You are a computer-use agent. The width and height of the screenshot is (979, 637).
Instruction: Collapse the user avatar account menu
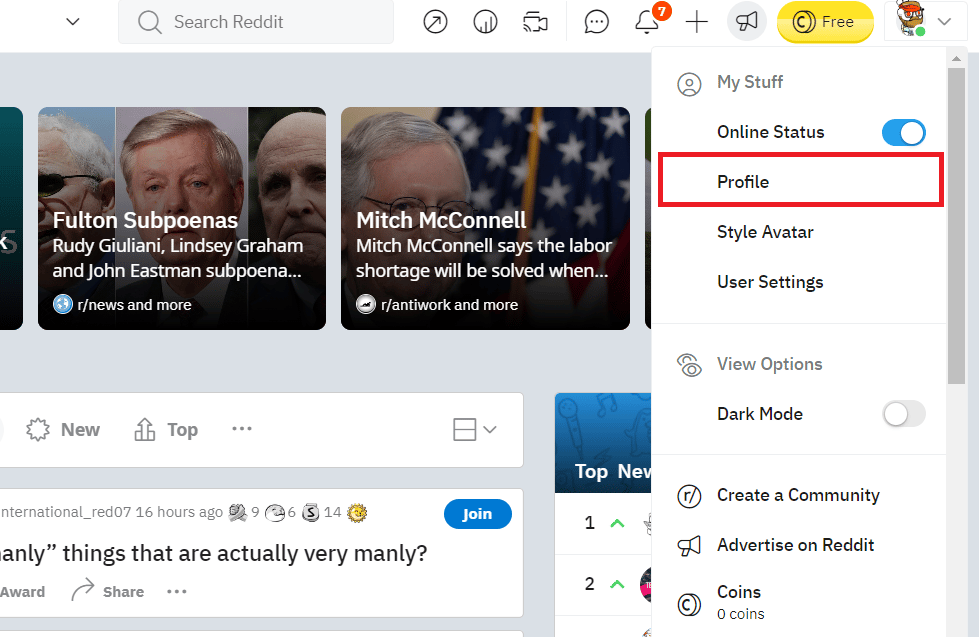pos(925,21)
